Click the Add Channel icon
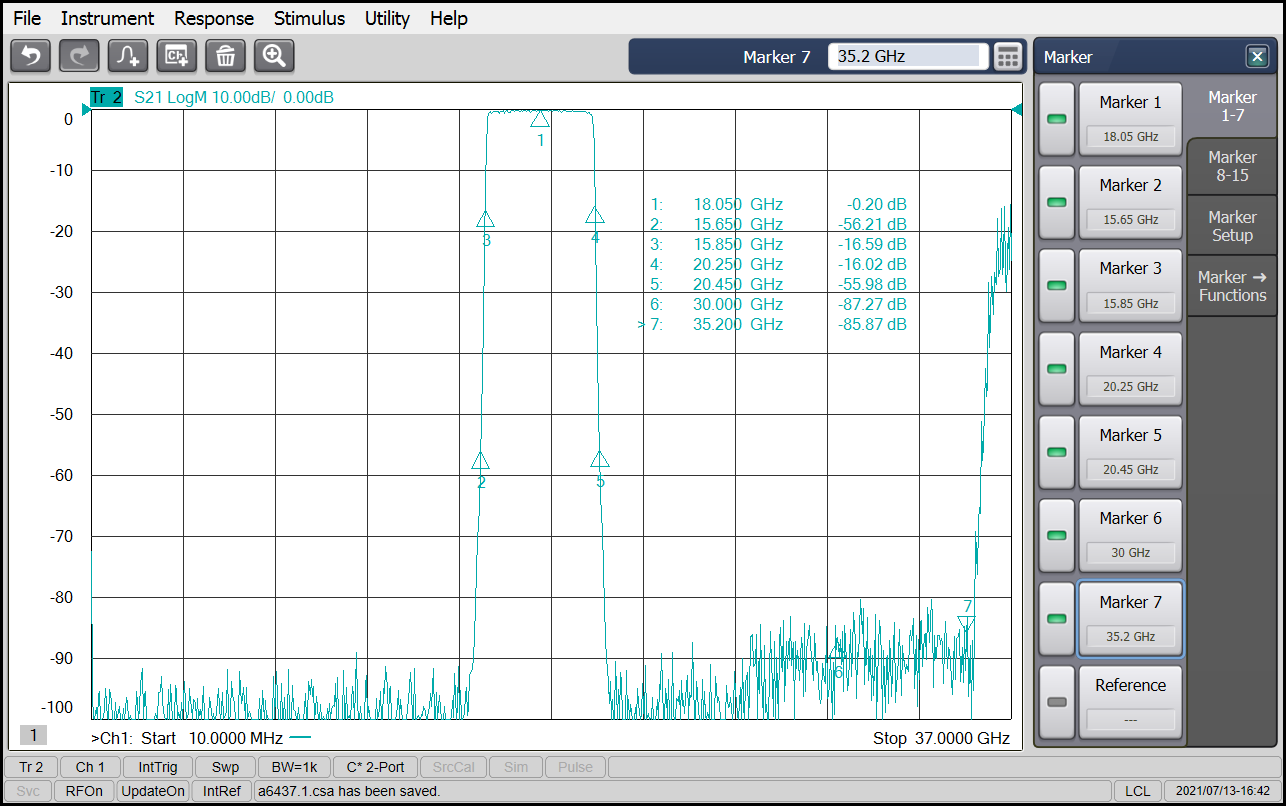Screen dimensions: 1286x806 point(177,56)
